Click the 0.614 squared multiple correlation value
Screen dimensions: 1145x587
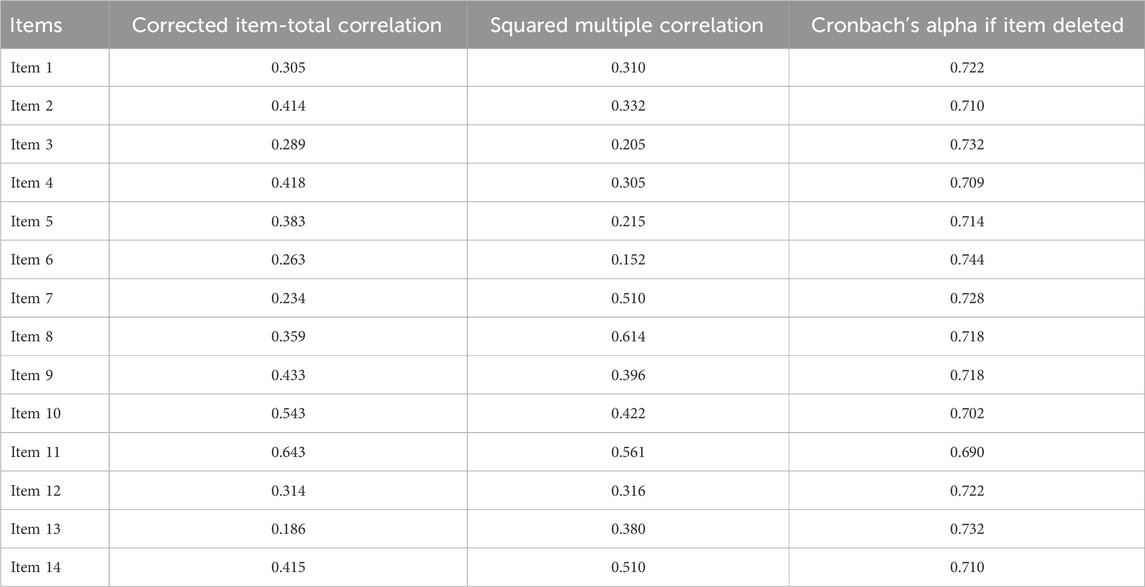tap(628, 337)
